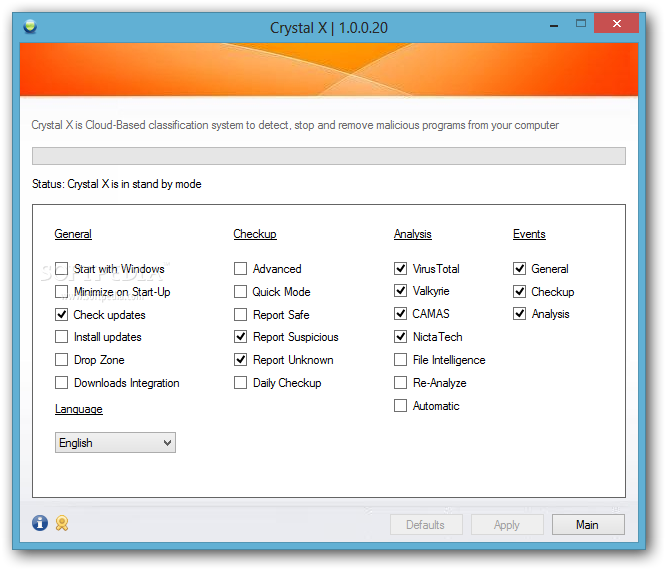Return to Main screen button

coord(588,525)
